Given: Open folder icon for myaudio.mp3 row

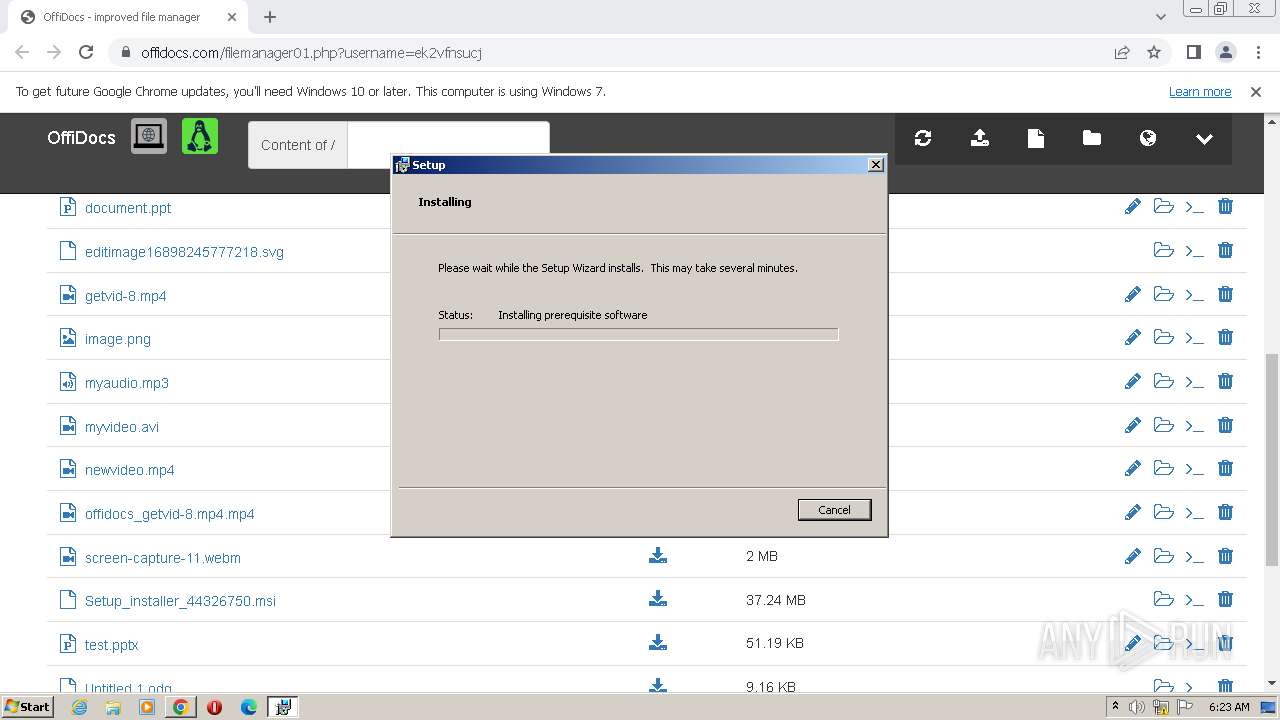Looking at the screenshot, I should coord(1163,381).
